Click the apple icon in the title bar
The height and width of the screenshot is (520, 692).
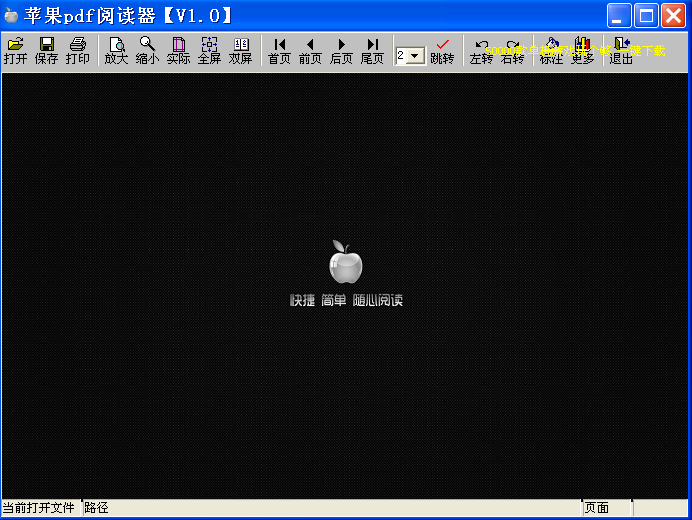[x=11, y=15]
